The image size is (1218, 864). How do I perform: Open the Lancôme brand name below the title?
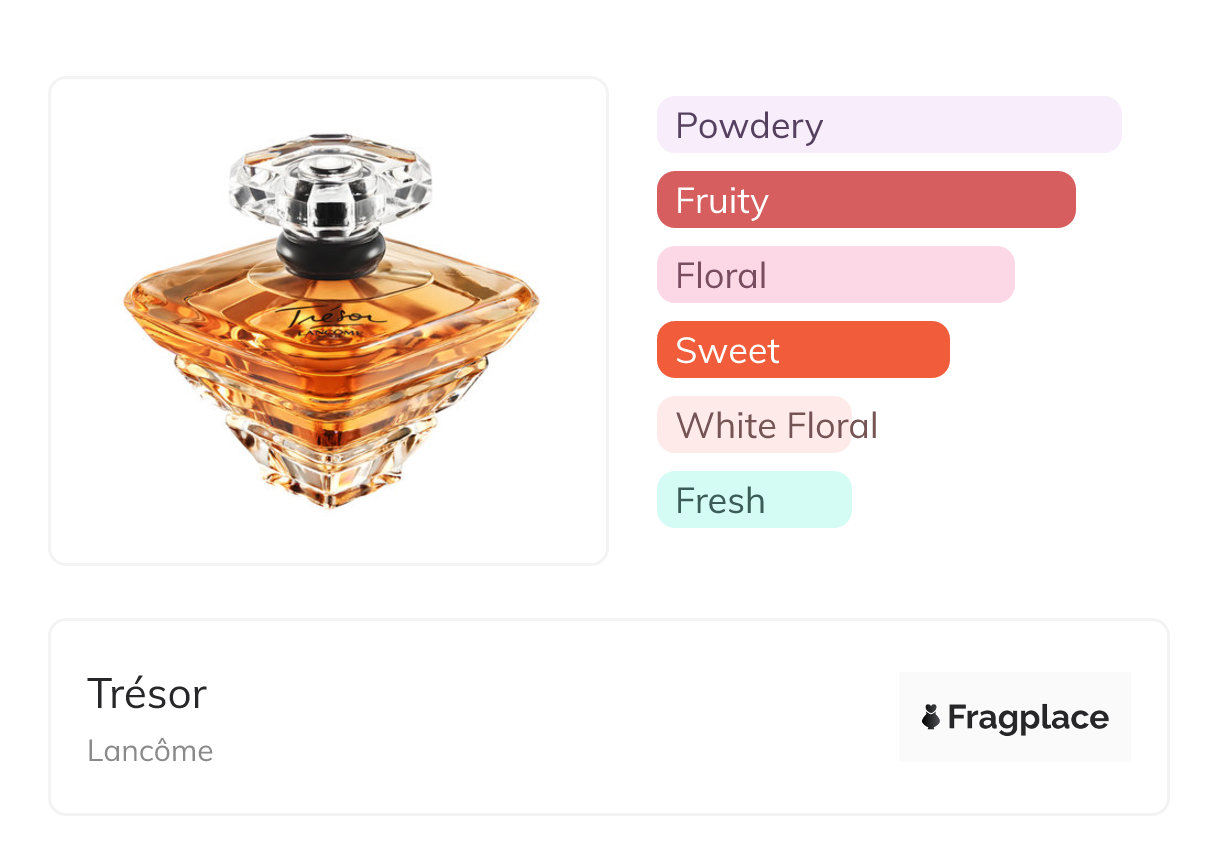[x=150, y=751]
